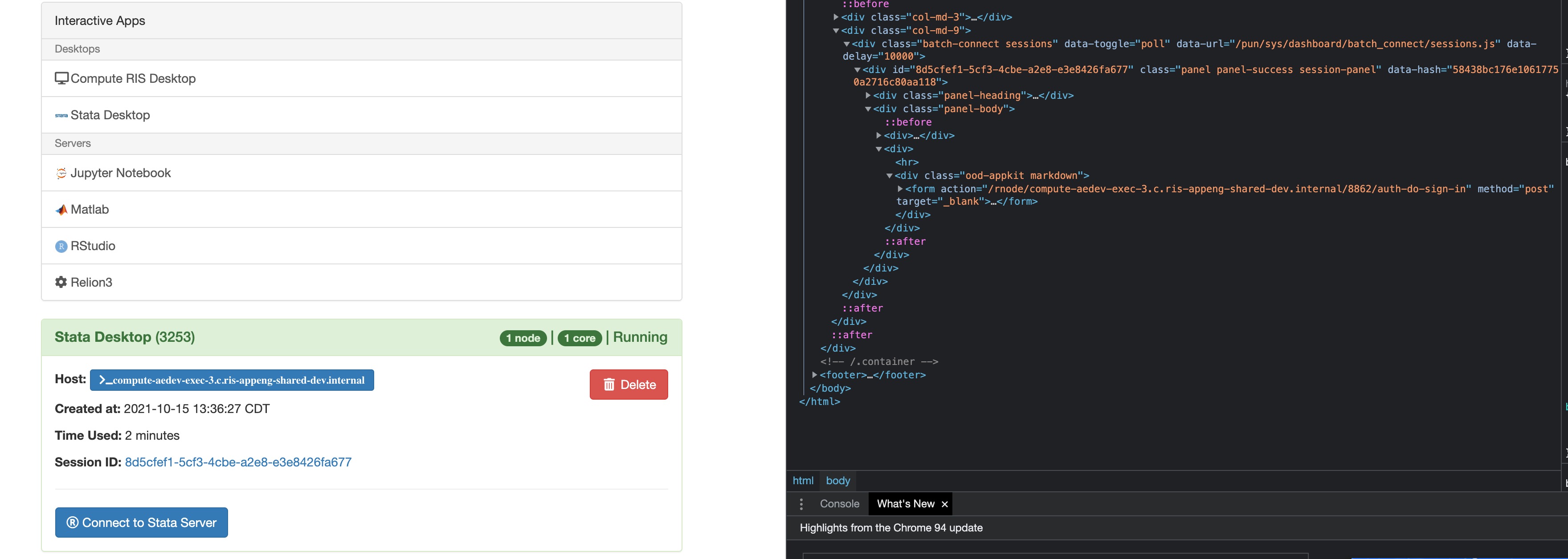Click the Relion3 gear icon

point(61,282)
